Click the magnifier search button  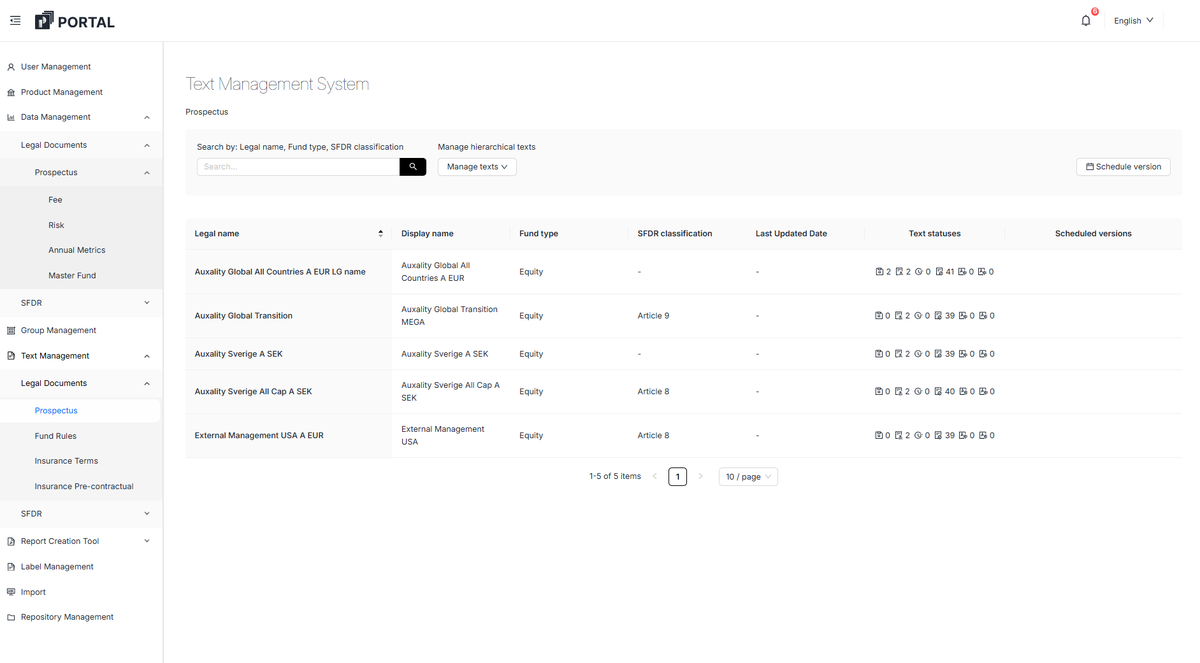[x=413, y=167]
